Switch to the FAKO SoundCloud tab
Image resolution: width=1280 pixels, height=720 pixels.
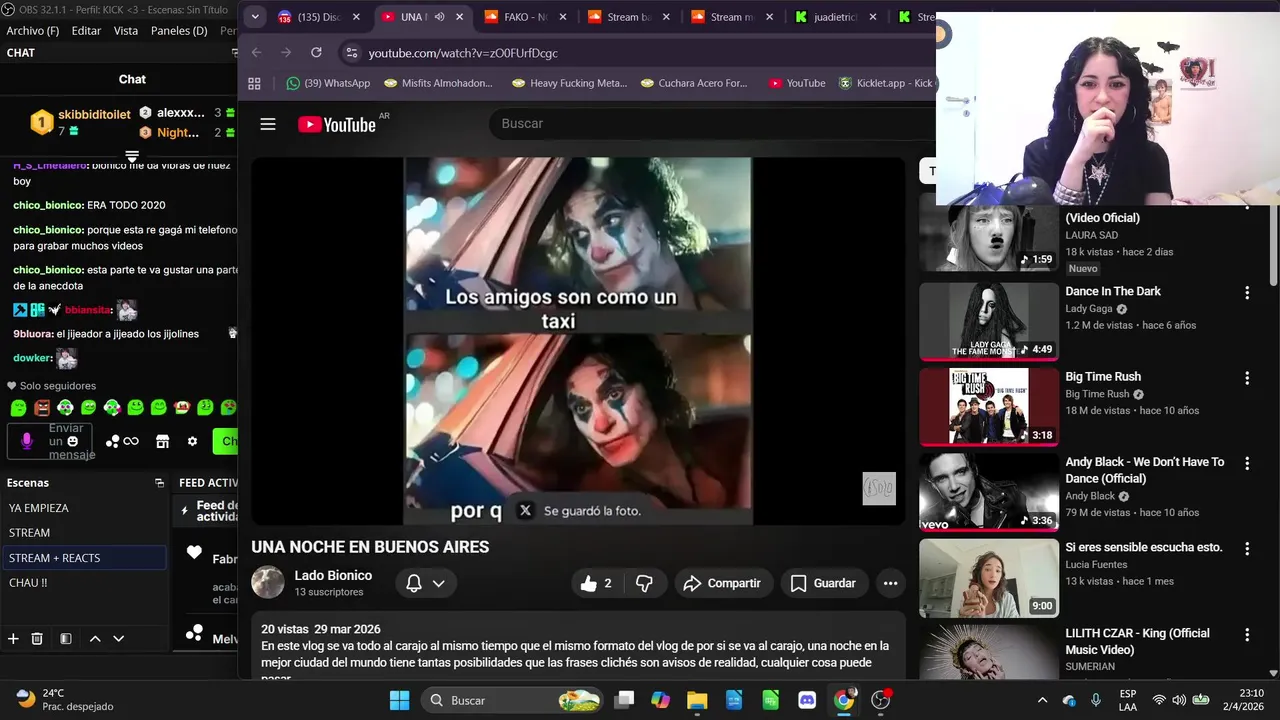525,17
